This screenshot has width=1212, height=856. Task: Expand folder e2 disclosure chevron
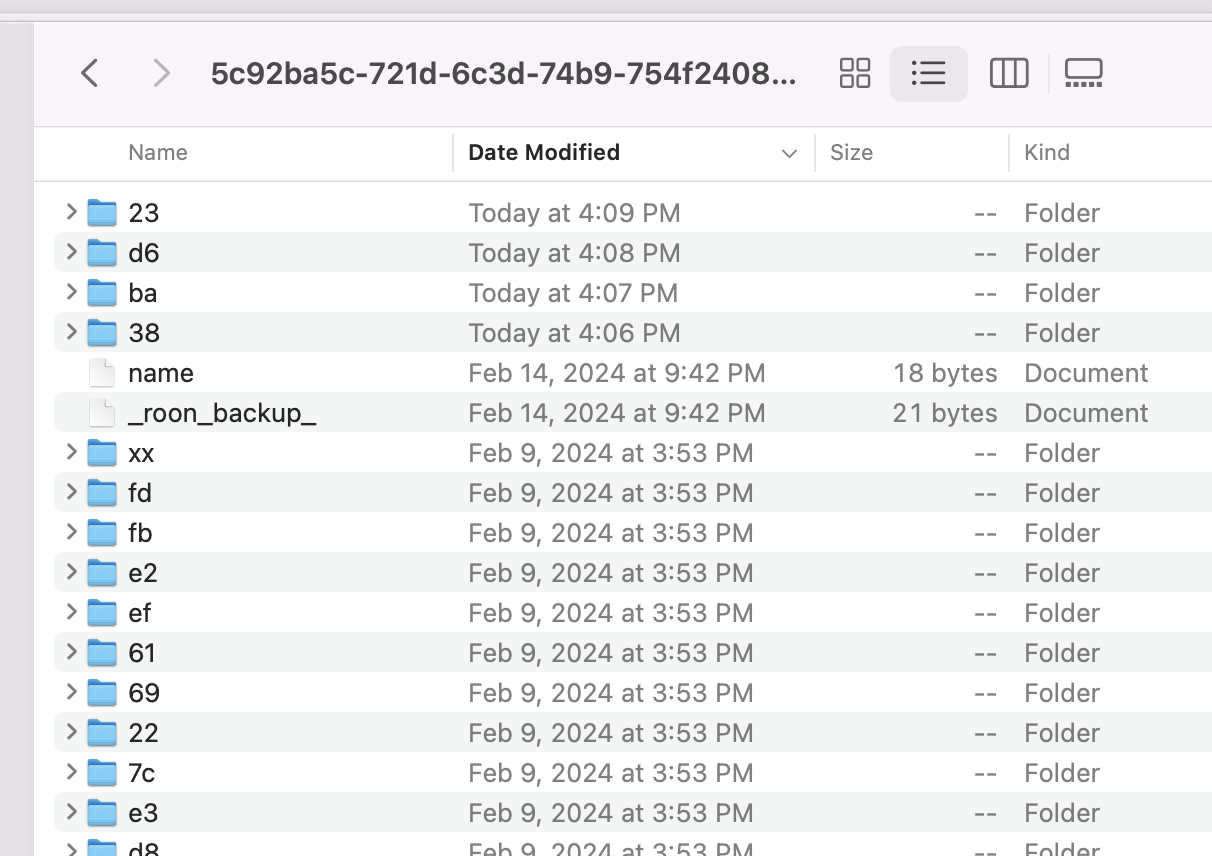click(x=71, y=572)
